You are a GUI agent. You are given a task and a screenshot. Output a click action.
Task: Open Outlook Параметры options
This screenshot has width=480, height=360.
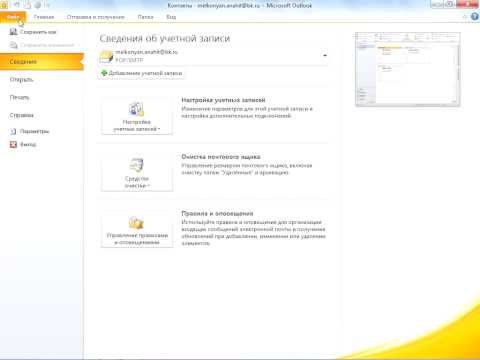point(30,131)
